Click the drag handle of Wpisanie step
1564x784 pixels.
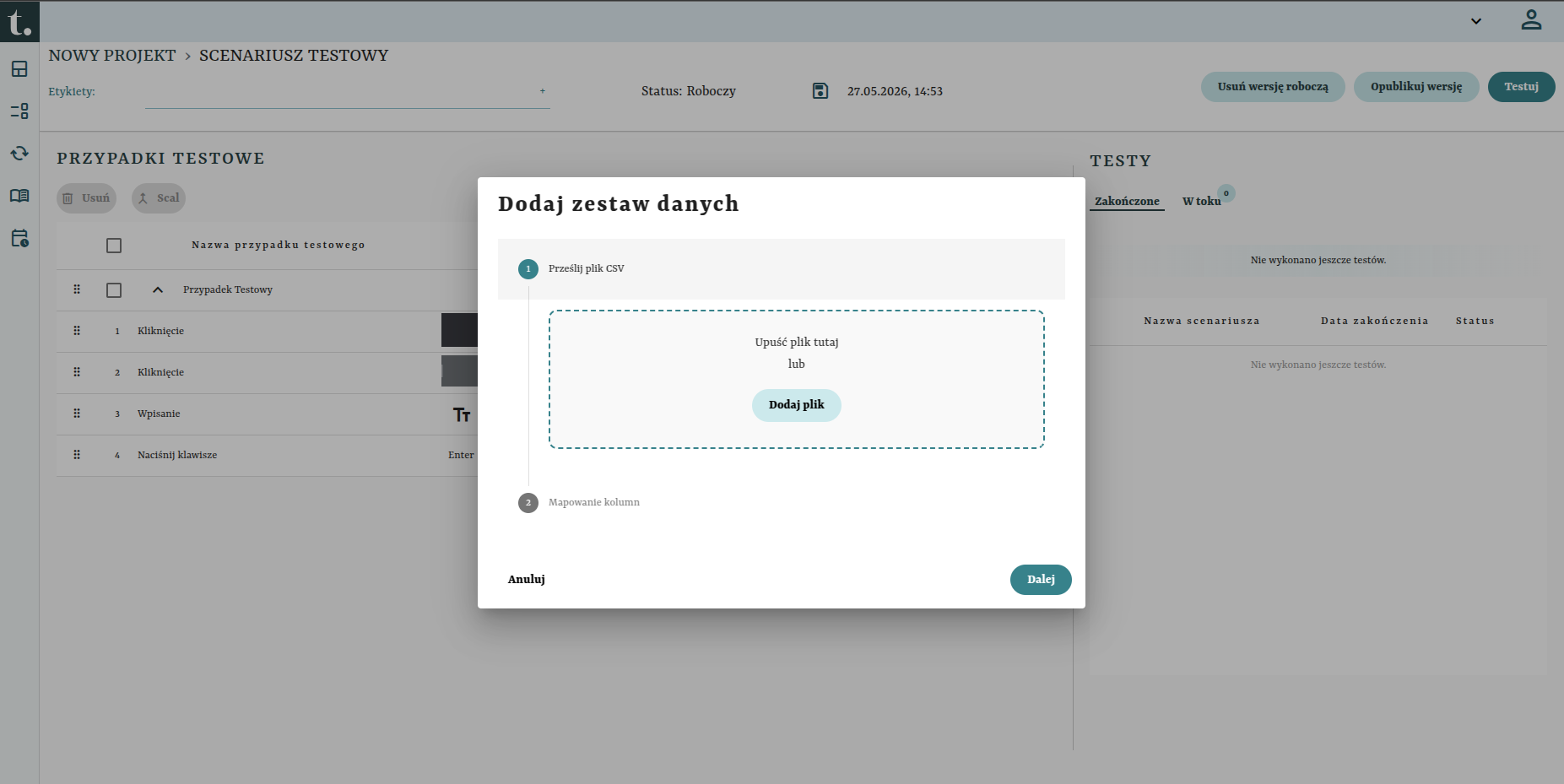tap(77, 414)
